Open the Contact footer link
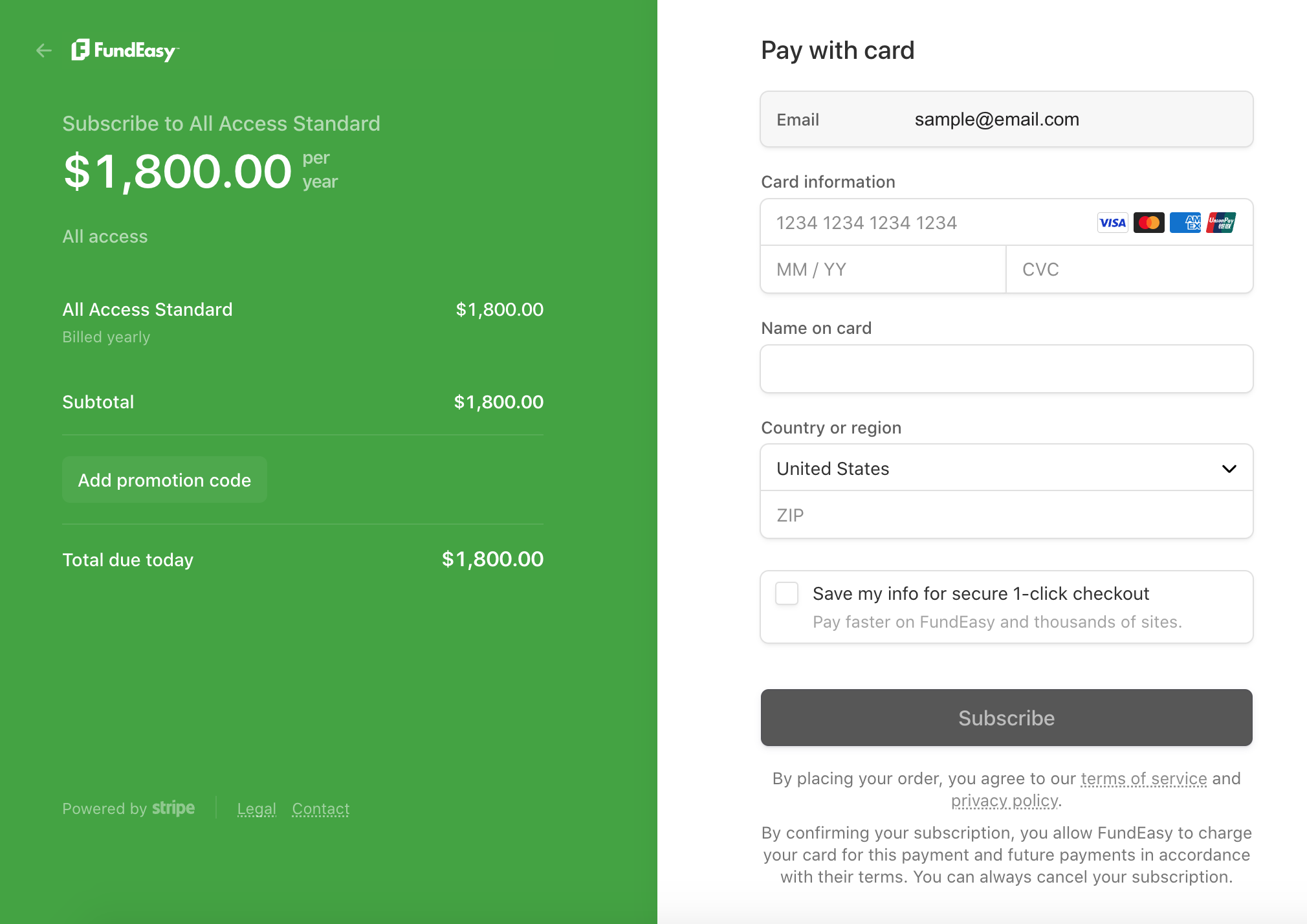 tap(320, 809)
